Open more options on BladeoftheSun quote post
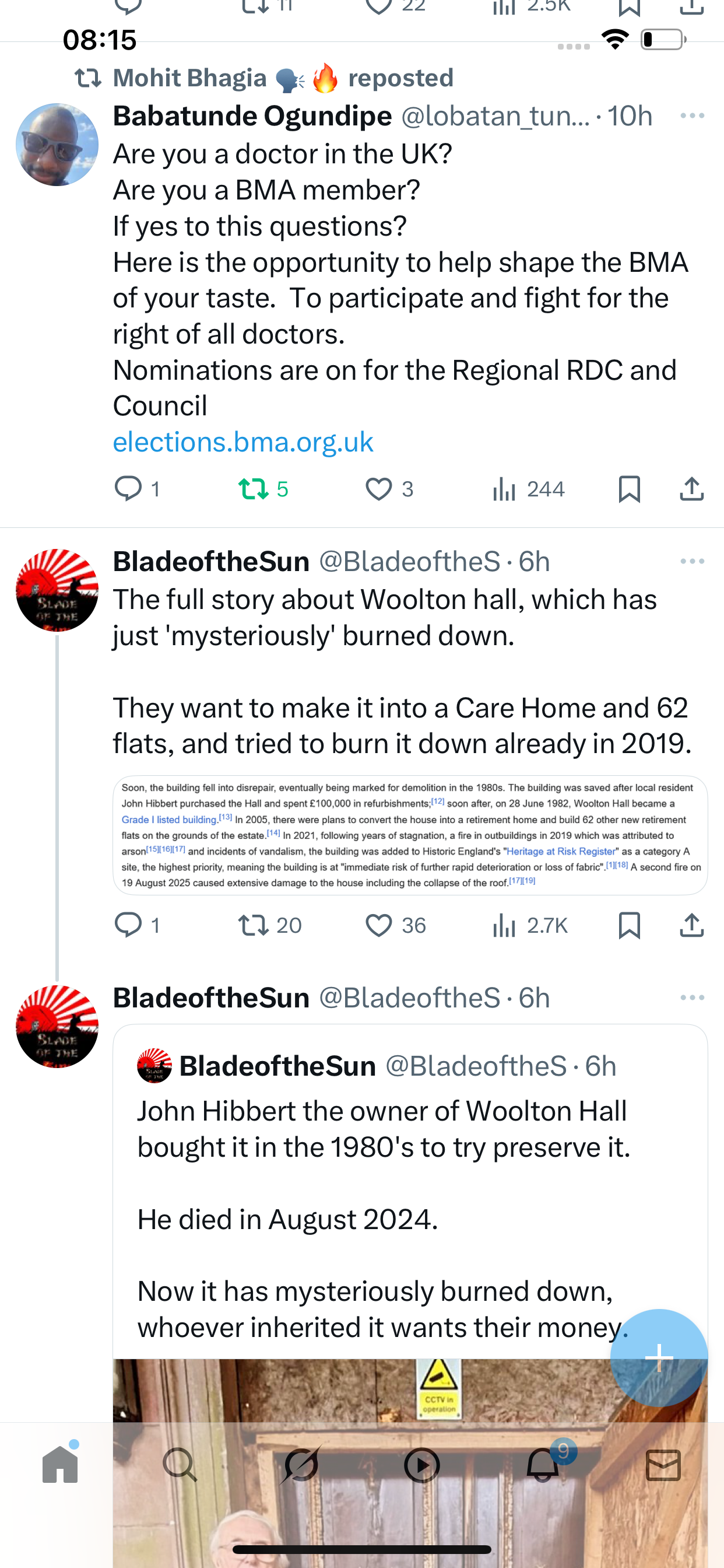 (693, 998)
